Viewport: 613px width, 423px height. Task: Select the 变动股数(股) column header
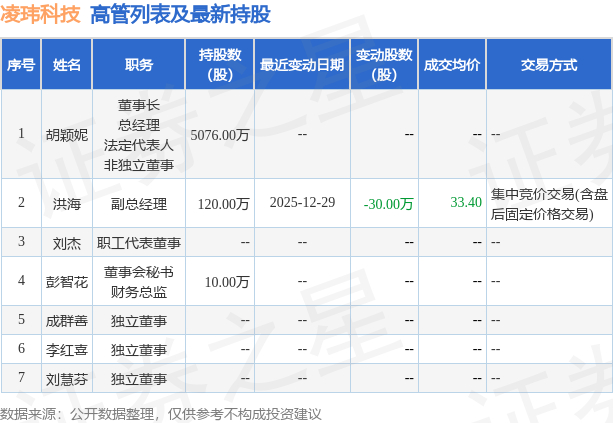[384, 65]
